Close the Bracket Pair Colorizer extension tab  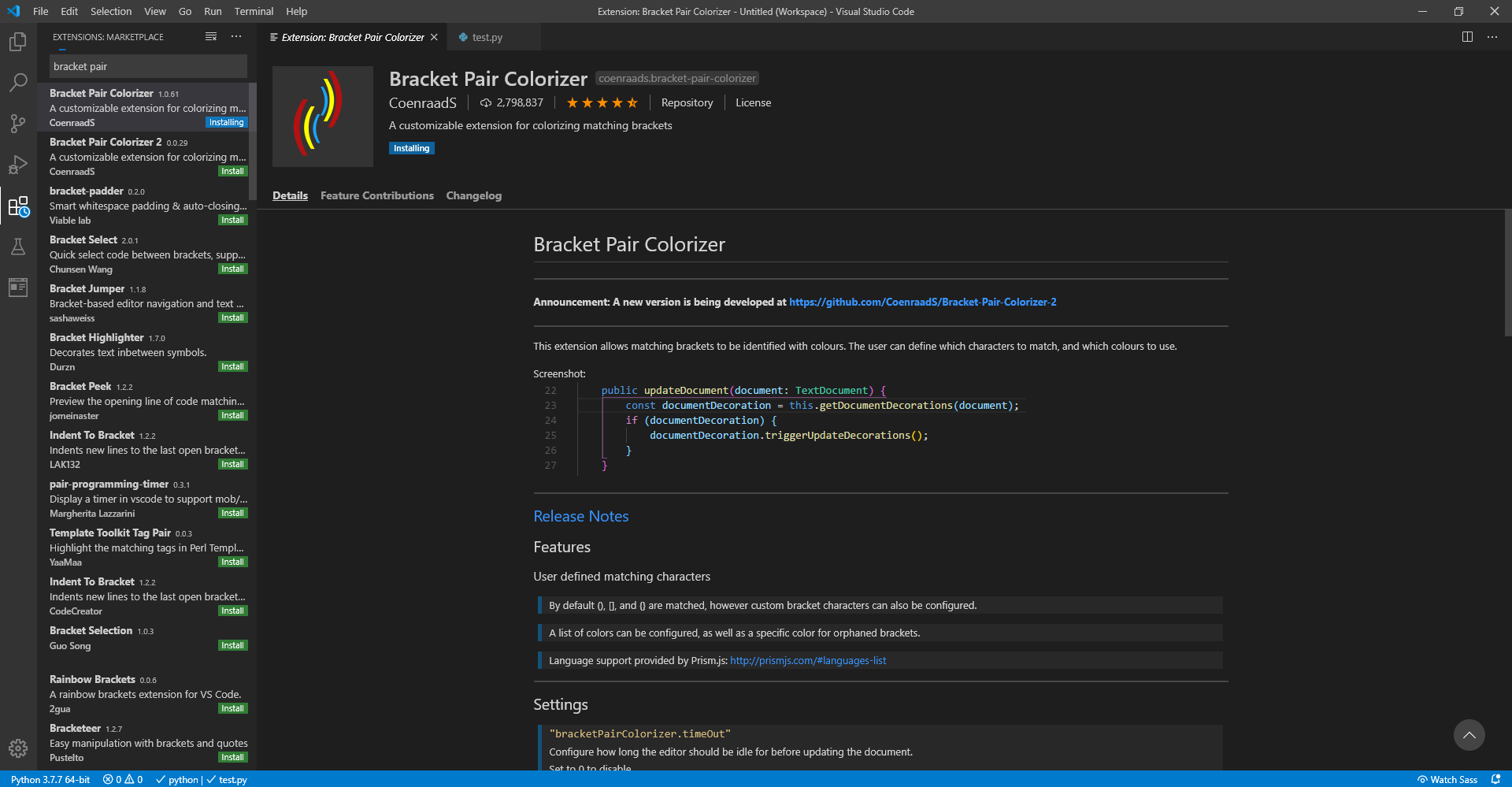point(434,37)
